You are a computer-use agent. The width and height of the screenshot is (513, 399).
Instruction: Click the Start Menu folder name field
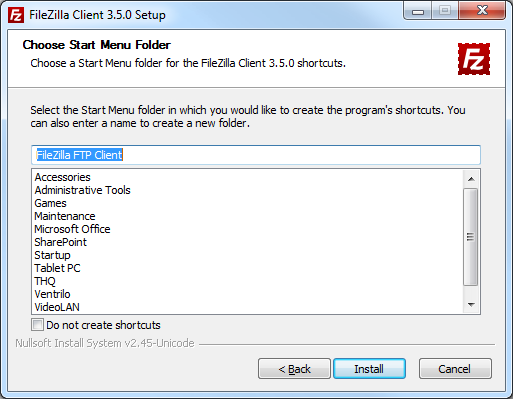pos(256,155)
